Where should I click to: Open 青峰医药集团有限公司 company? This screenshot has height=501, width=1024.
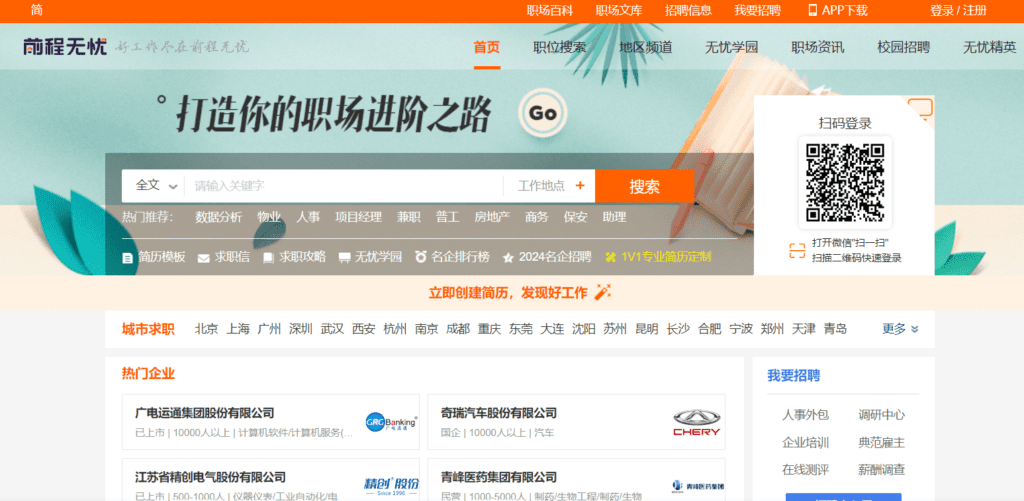[499, 477]
